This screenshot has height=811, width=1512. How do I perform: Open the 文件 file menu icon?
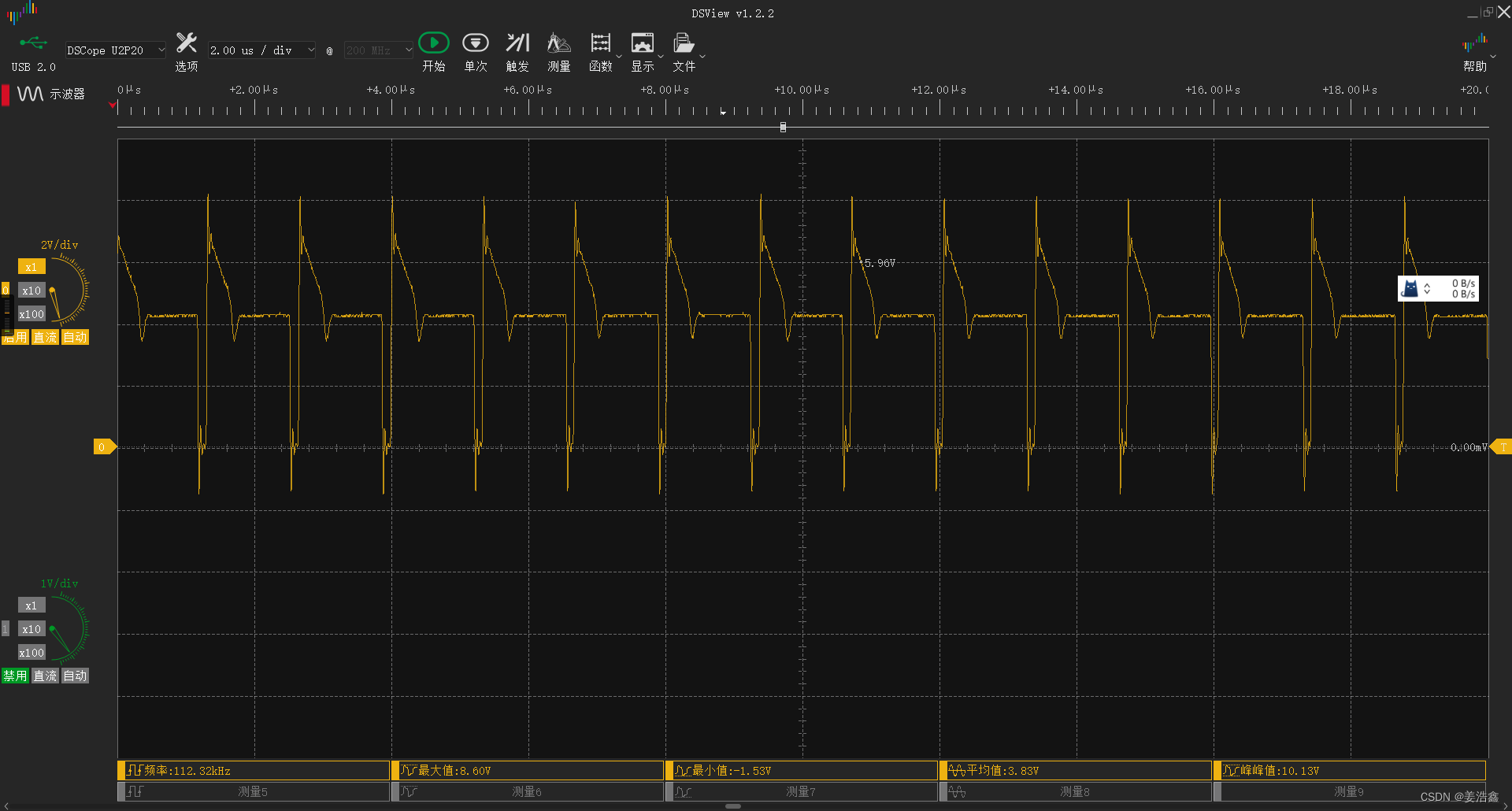pyautogui.click(x=684, y=43)
